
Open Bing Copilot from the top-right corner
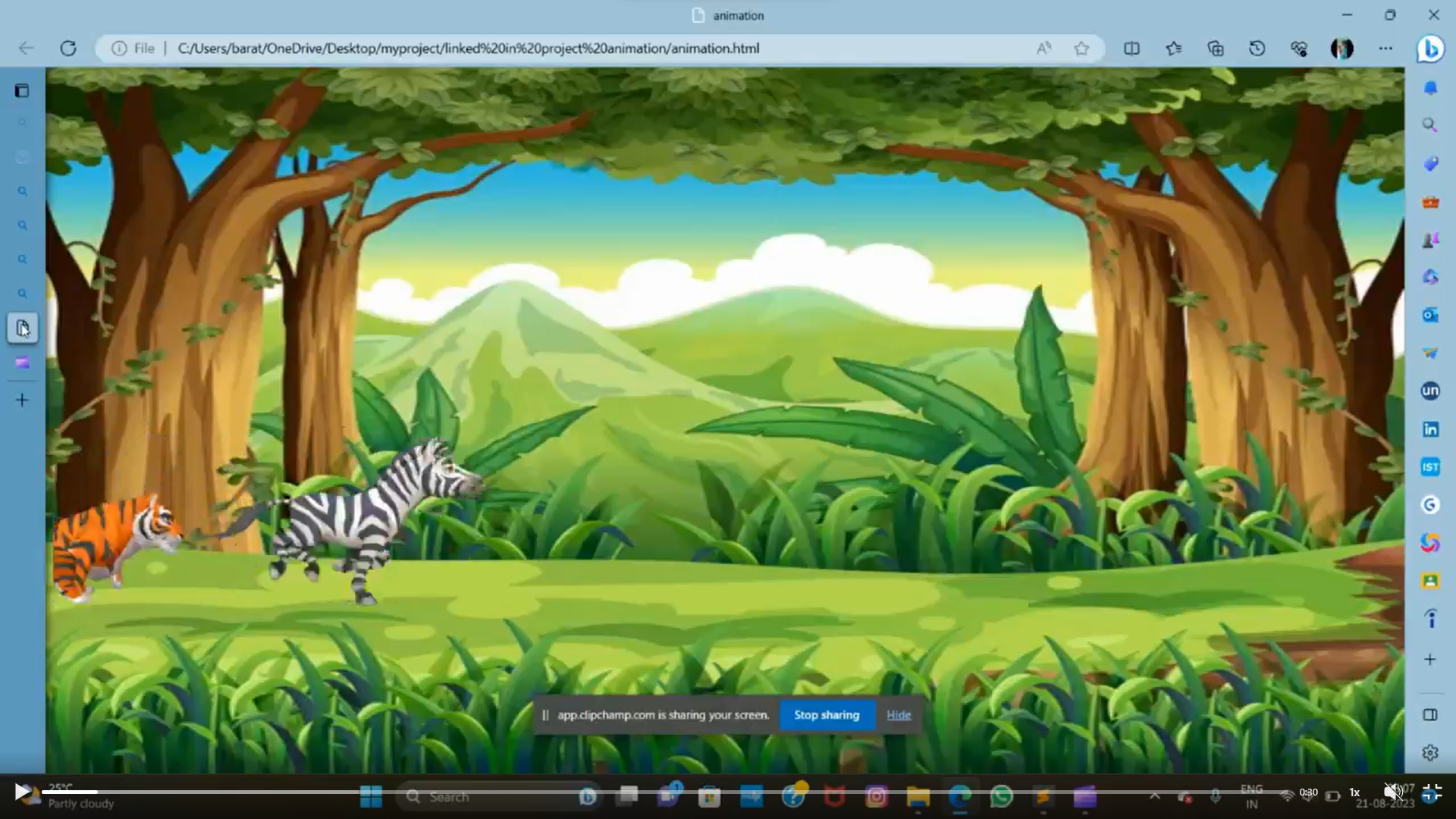pos(1430,49)
